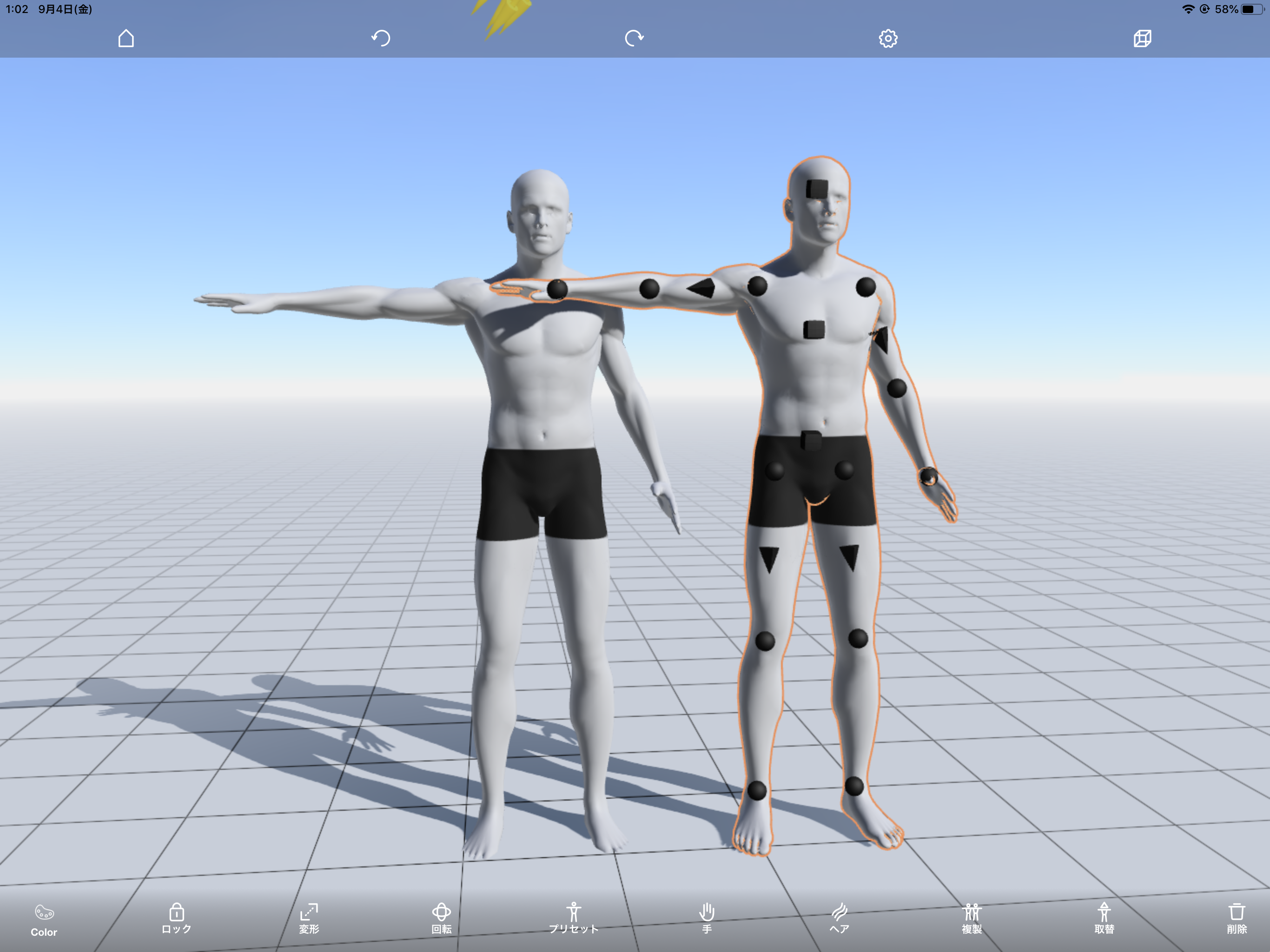Duplicate the model with 複製

coord(972,918)
